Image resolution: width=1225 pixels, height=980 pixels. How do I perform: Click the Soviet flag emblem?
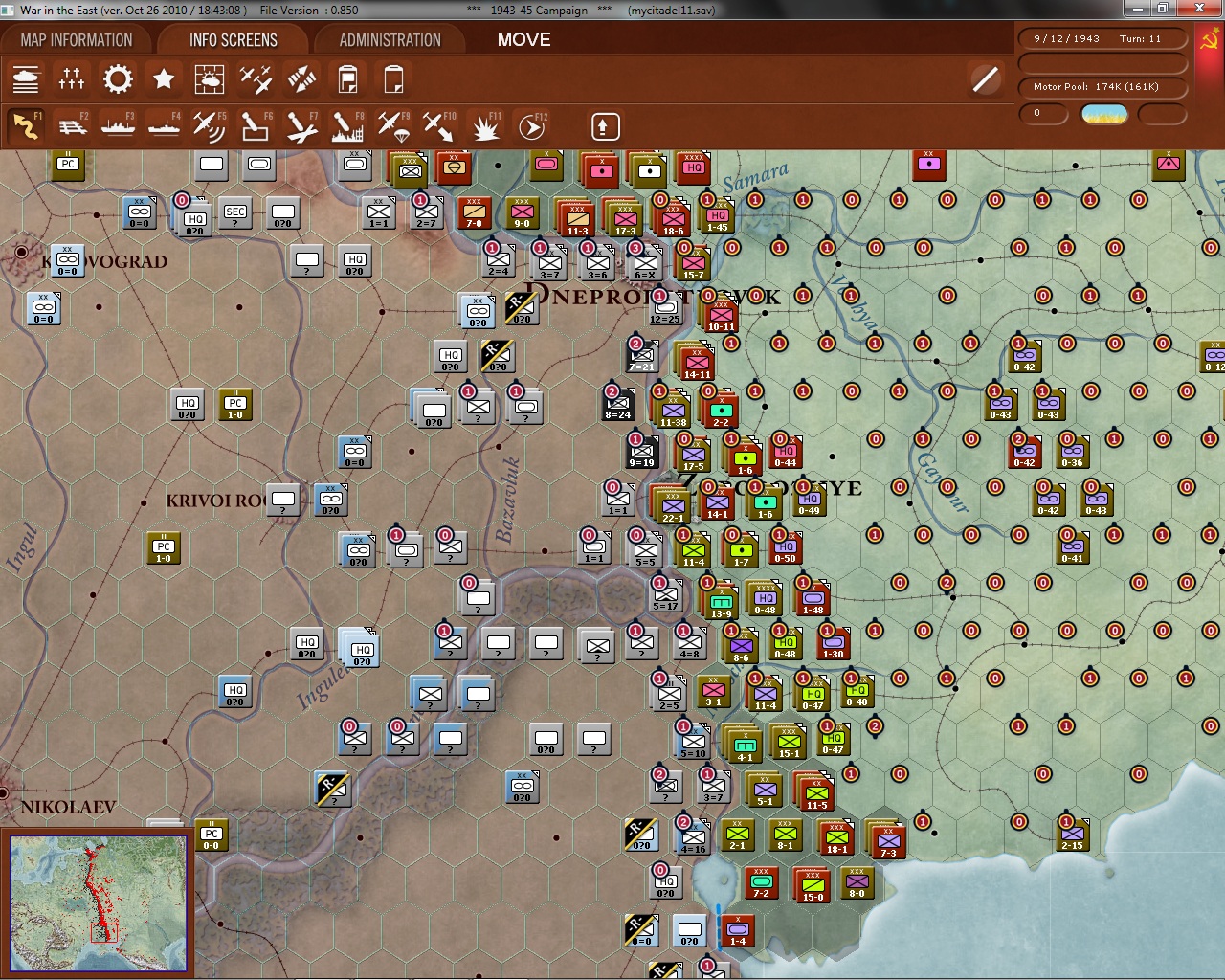[1209, 40]
